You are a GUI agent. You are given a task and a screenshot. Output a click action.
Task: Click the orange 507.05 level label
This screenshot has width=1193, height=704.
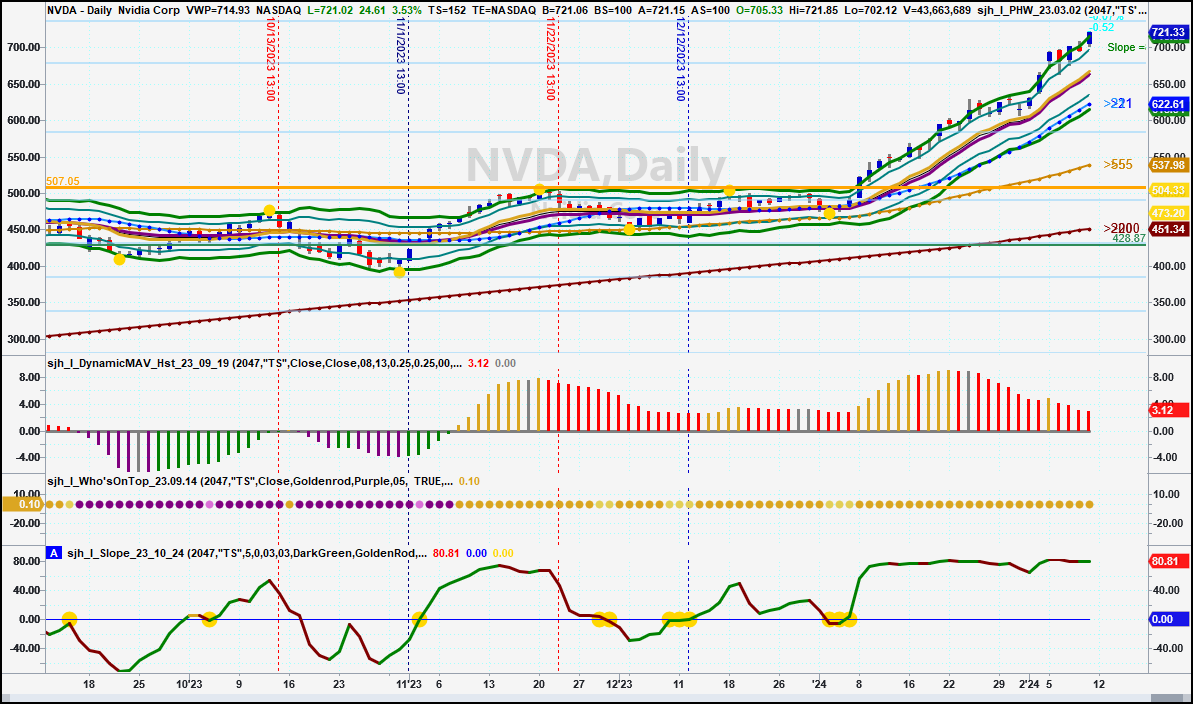pos(62,181)
